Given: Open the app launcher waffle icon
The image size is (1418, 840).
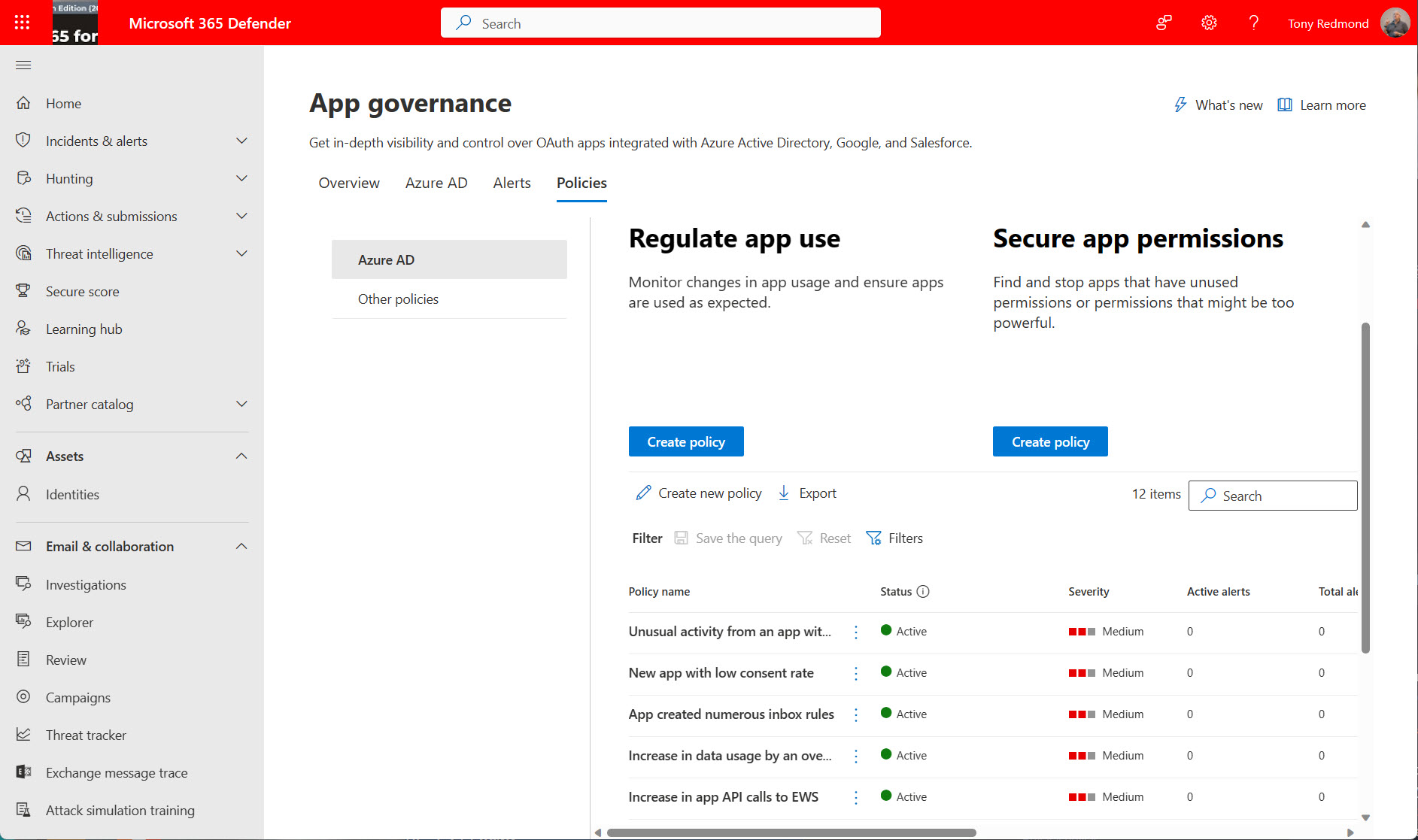Looking at the screenshot, I should pos(22,23).
